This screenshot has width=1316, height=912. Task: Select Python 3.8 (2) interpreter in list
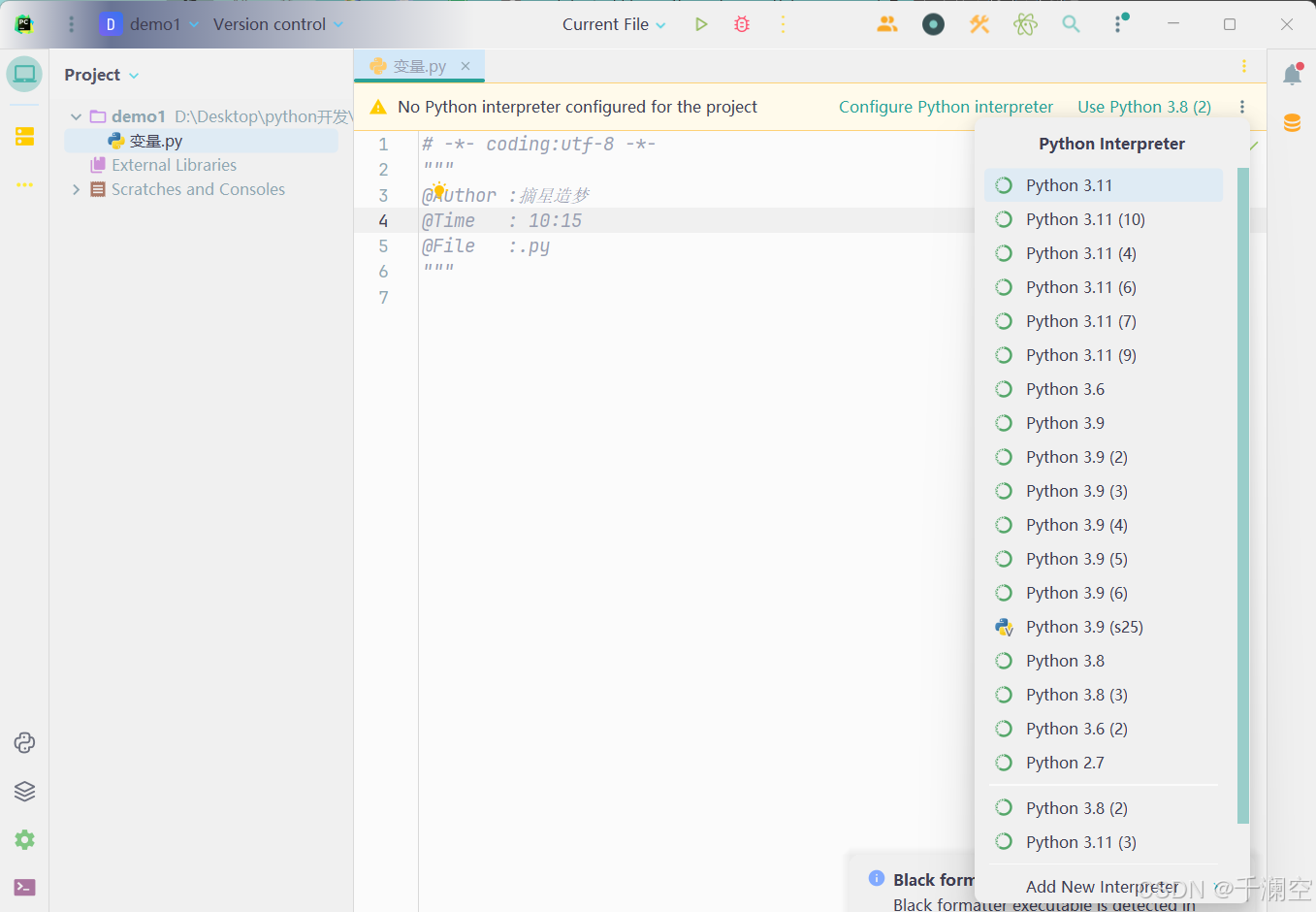(1104, 808)
